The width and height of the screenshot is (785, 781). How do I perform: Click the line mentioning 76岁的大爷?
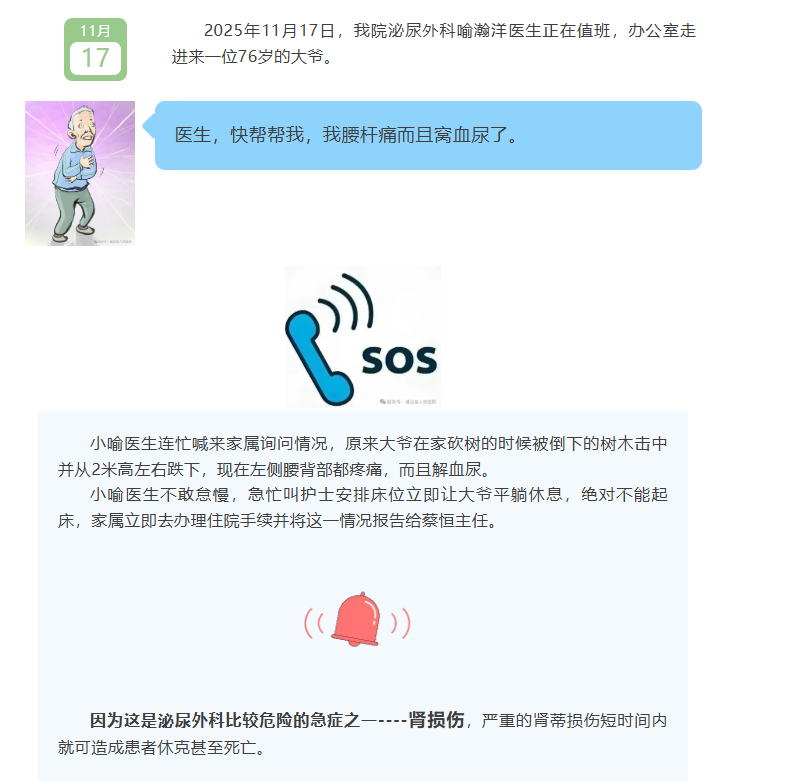[x=252, y=57]
